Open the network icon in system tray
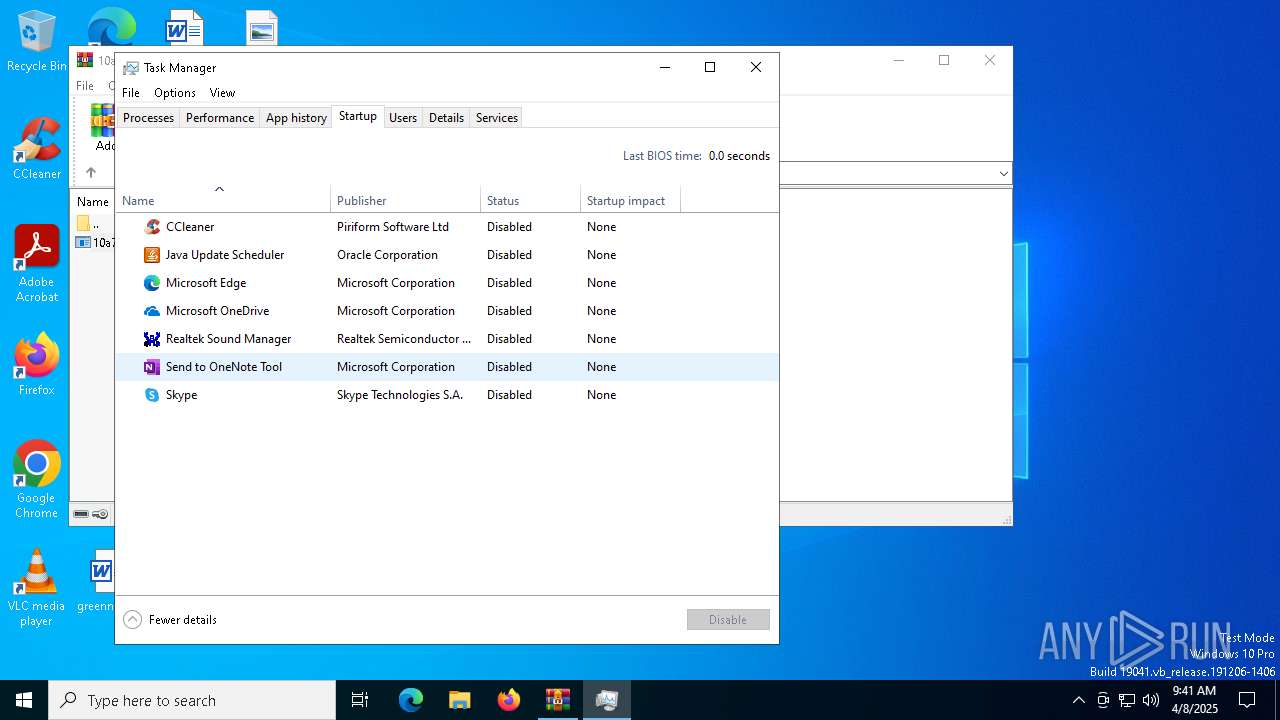1280x720 pixels. 1127,700
